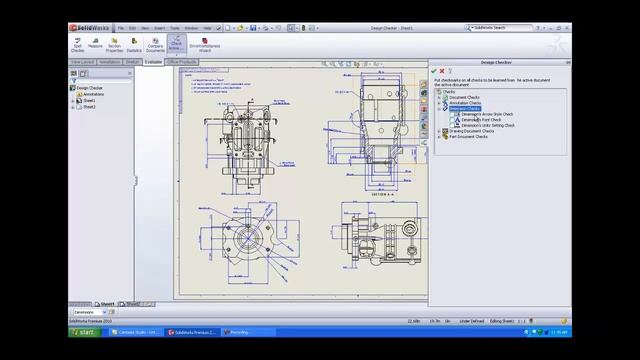Switch to the Sketch tab
Screen dimensions: 640x360
[x=132, y=62]
